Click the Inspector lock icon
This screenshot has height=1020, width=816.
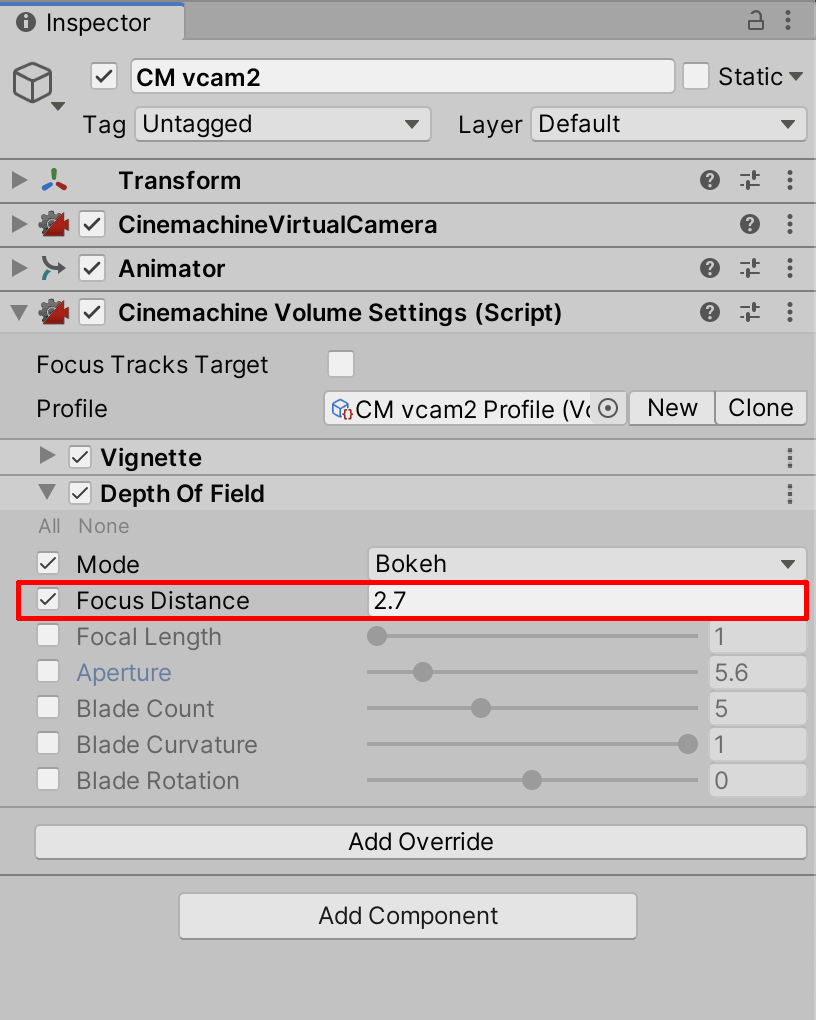point(756,21)
